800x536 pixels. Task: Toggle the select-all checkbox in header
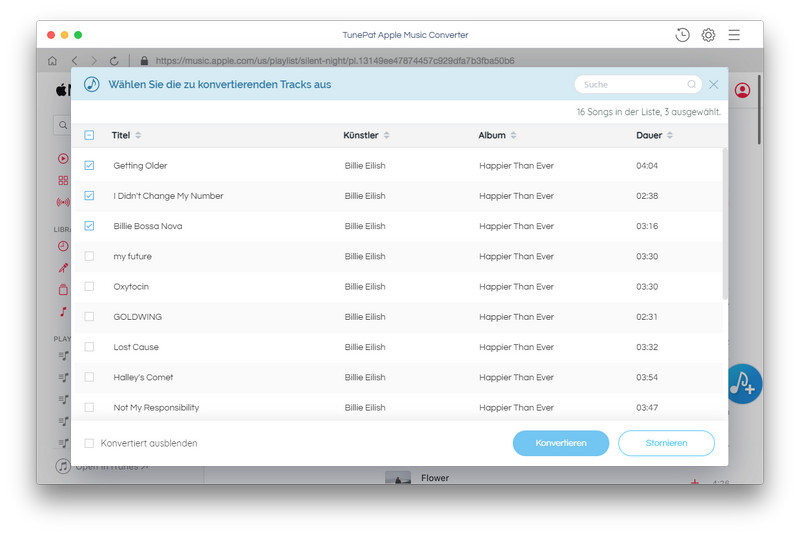tap(89, 135)
